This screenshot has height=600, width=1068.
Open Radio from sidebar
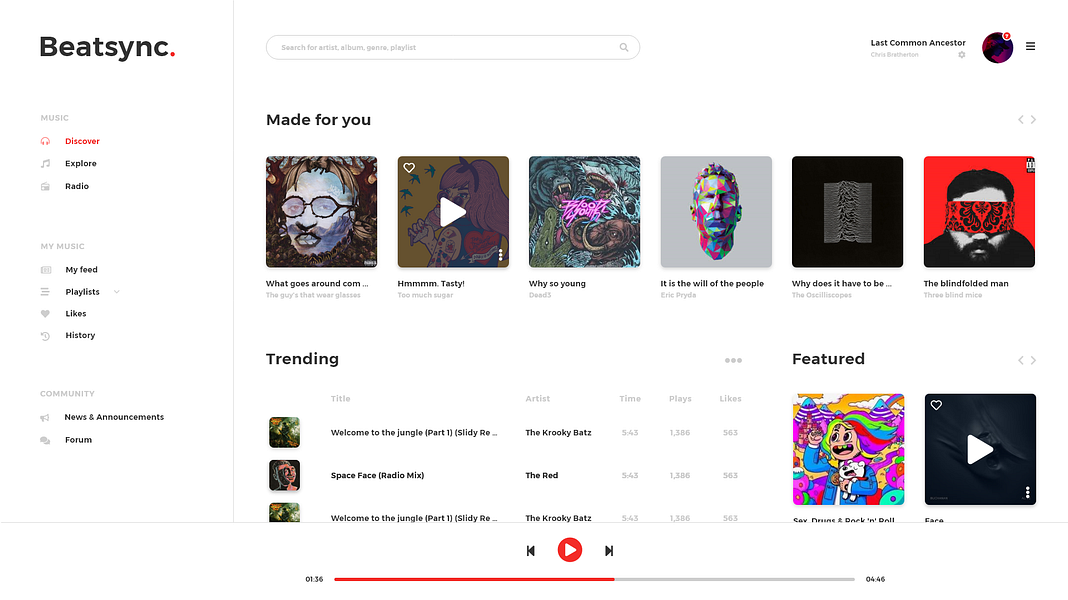coord(77,186)
